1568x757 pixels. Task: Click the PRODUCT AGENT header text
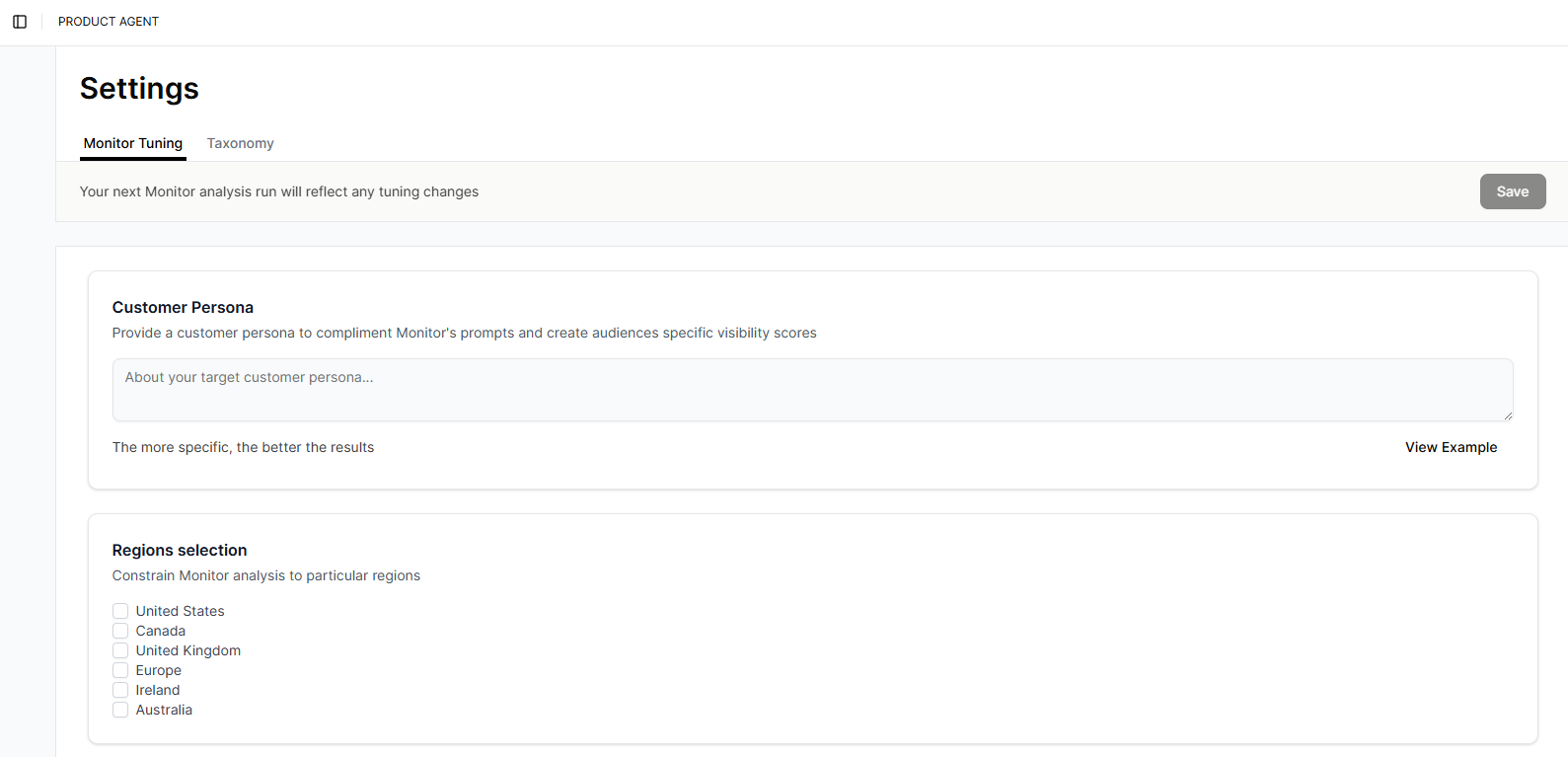pyautogui.click(x=109, y=22)
